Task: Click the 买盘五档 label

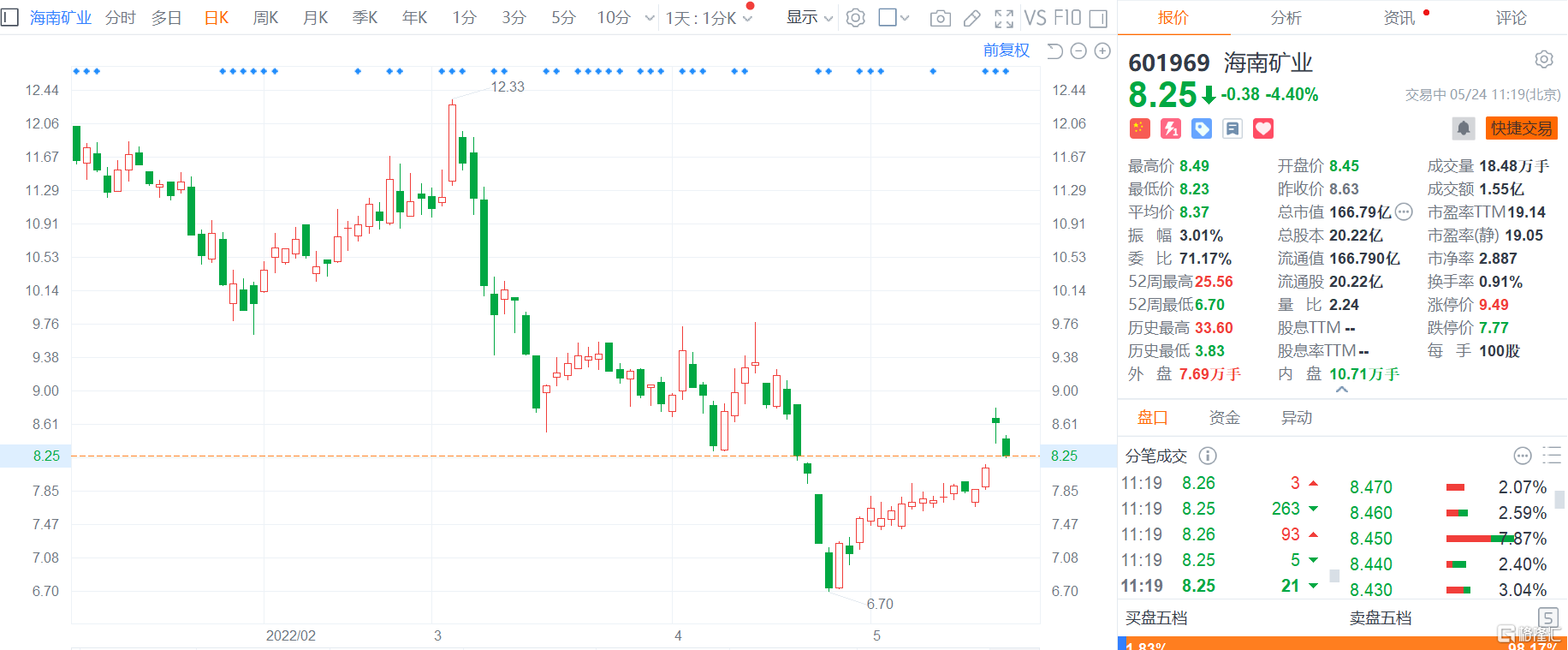Action: click(1156, 618)
